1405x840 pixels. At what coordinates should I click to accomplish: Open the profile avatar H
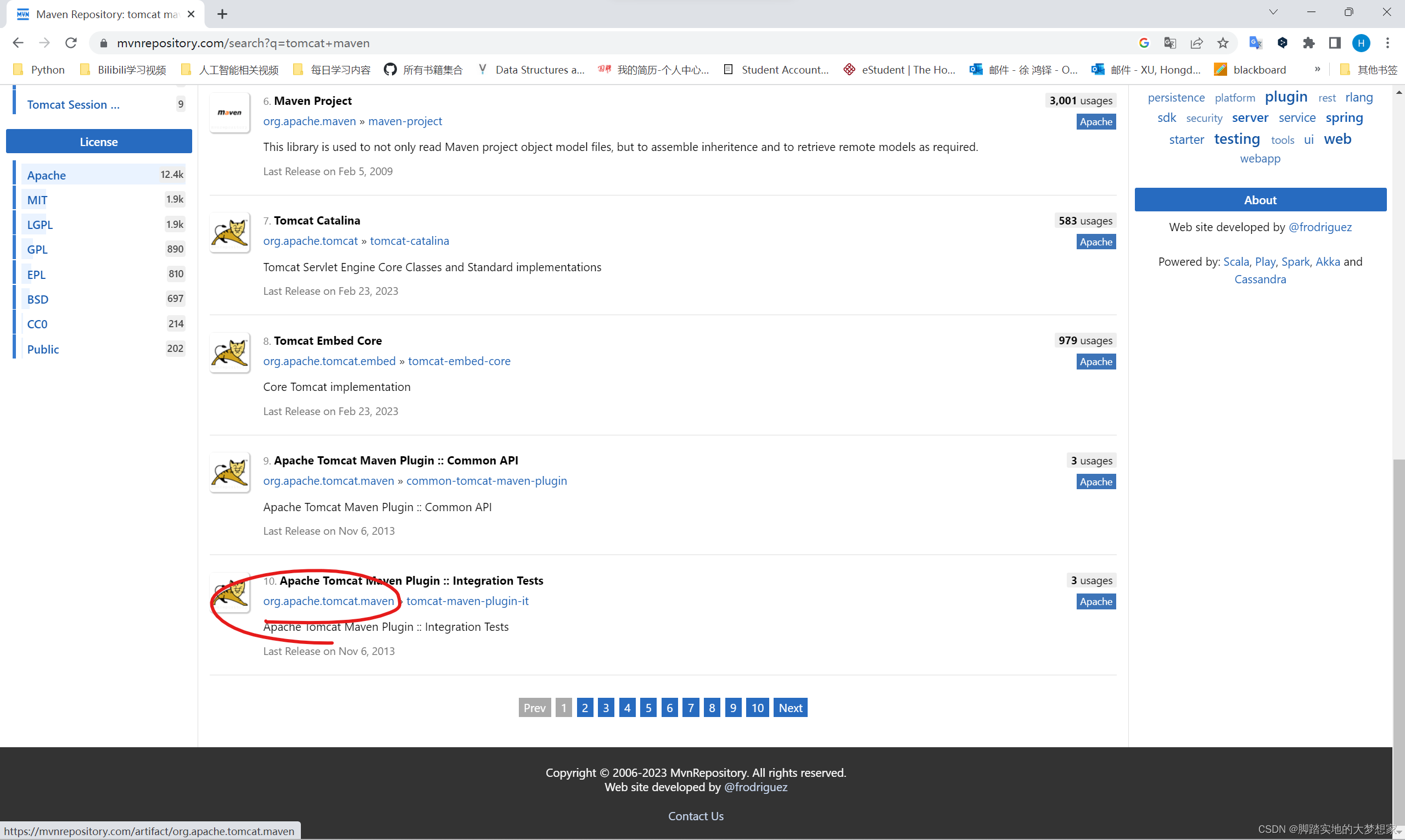pyautogui.click(x=1362, y=43)
